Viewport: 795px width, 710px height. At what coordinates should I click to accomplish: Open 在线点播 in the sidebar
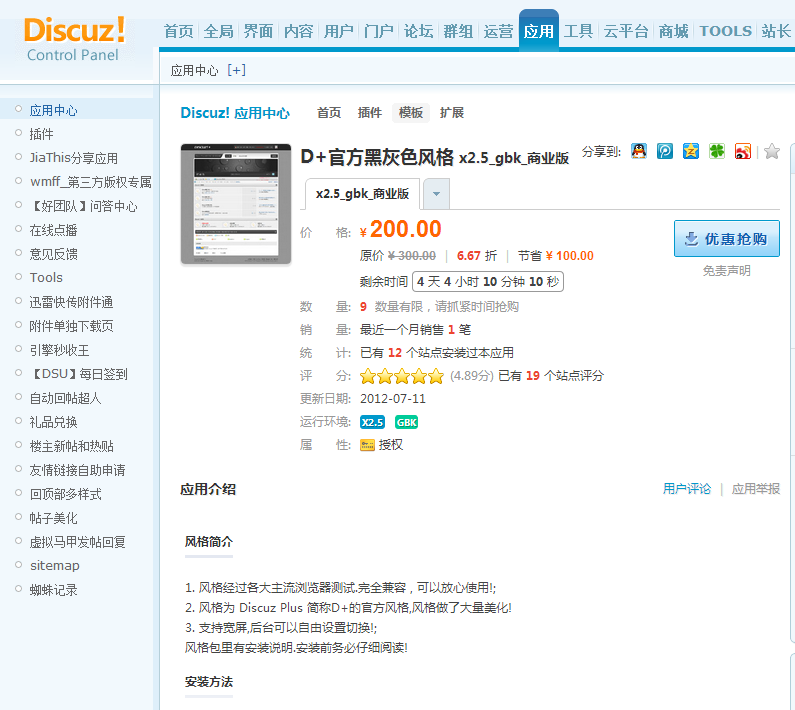[x=53, y=230]
